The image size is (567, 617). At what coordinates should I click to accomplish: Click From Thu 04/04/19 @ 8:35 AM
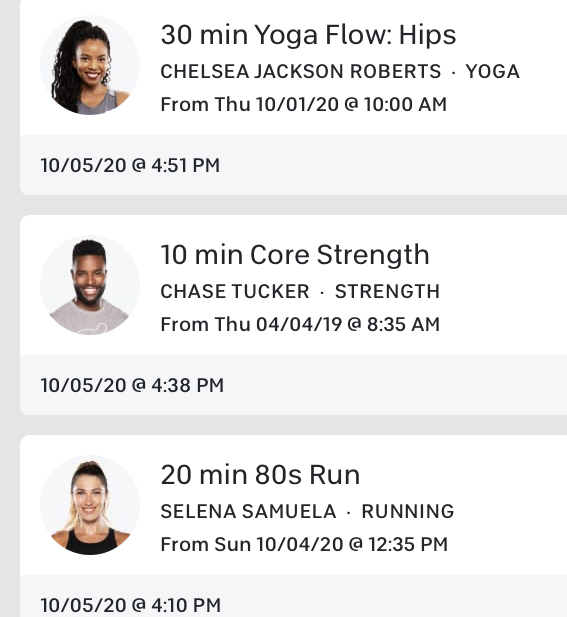click(x=300, y=325)
